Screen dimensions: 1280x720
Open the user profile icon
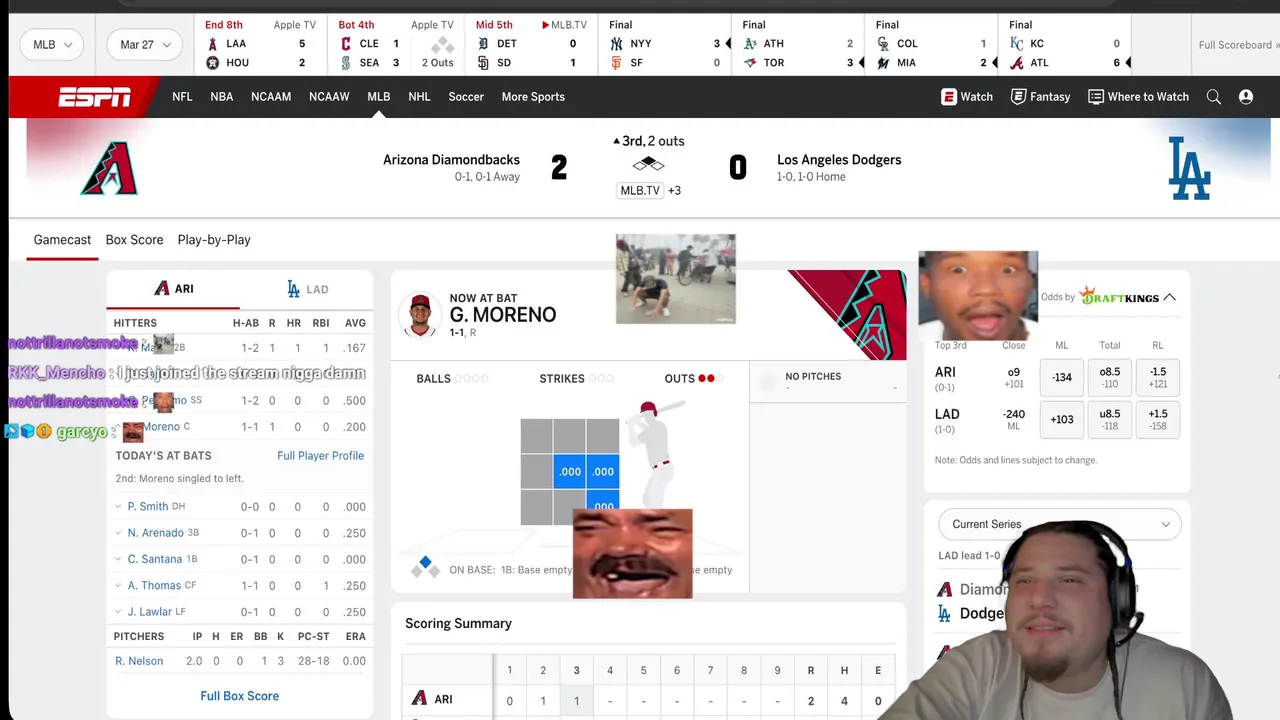tap(1245, 97)
